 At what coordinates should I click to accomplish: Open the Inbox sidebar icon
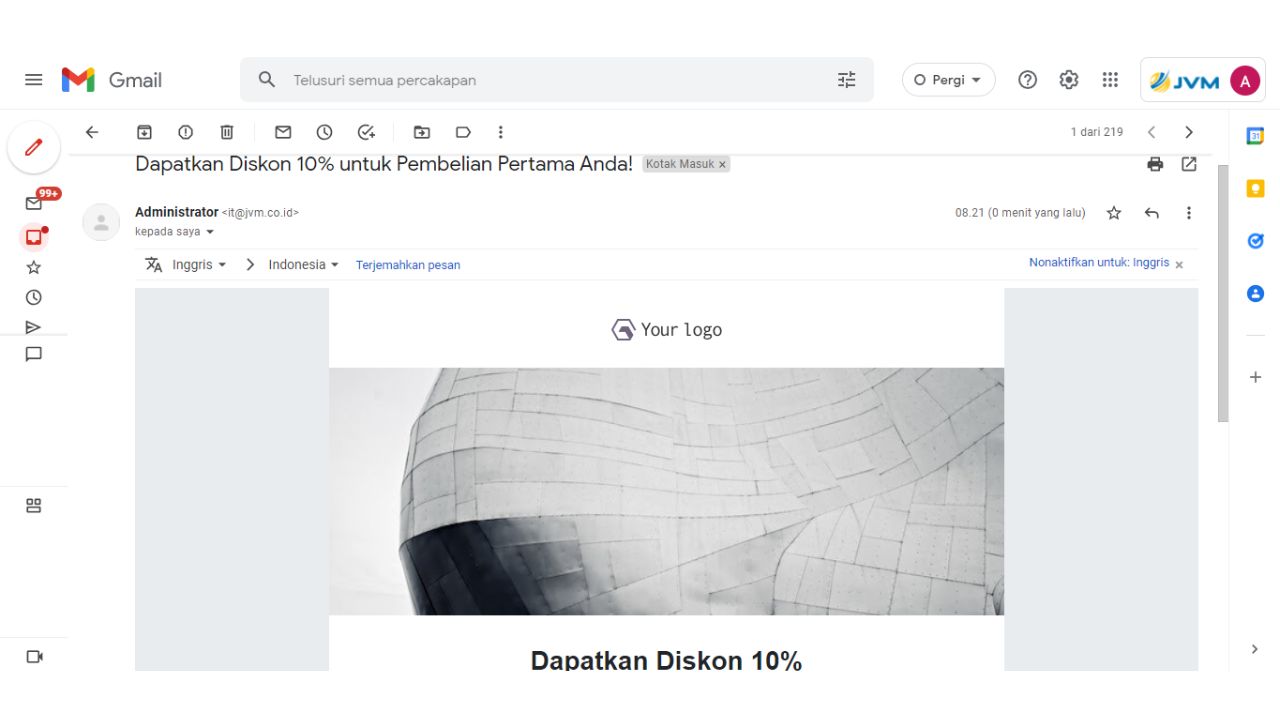pos(34,237)
